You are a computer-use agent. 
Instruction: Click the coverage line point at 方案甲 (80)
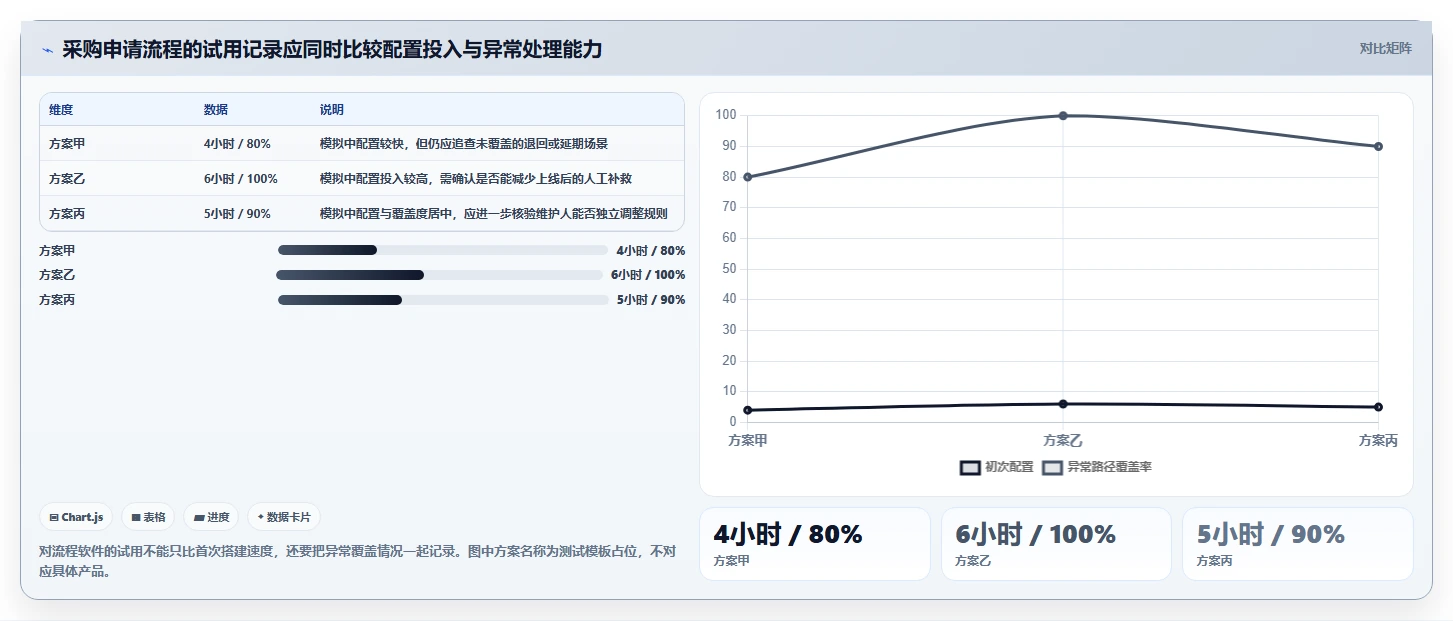coord(748,177)
